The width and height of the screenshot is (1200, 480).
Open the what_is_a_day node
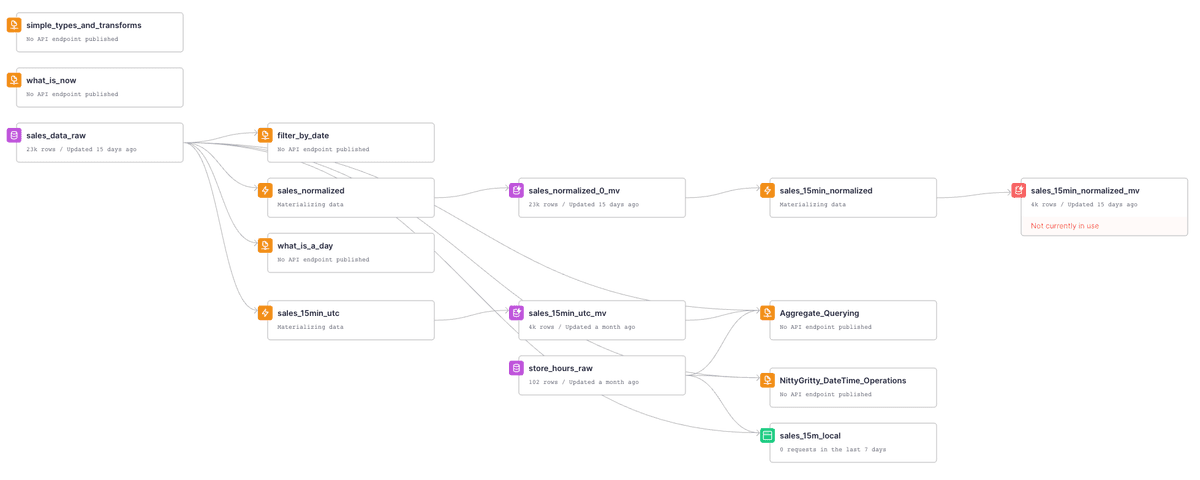pyautogui.click(x=351, y=252)
